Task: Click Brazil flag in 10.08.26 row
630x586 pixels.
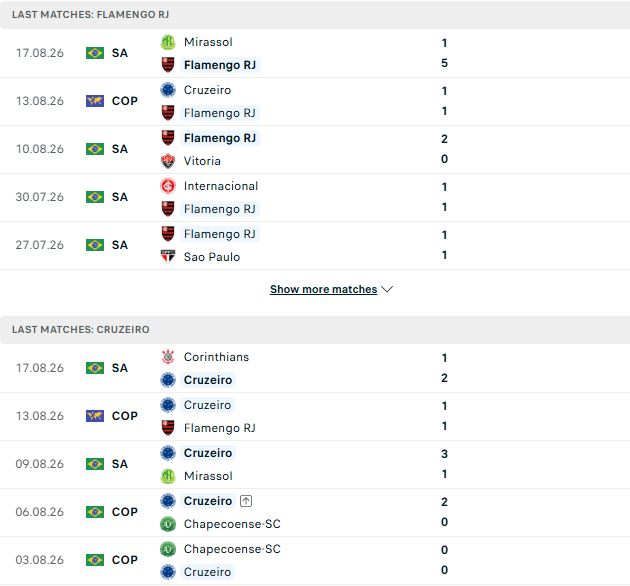Action: (95, 149)
